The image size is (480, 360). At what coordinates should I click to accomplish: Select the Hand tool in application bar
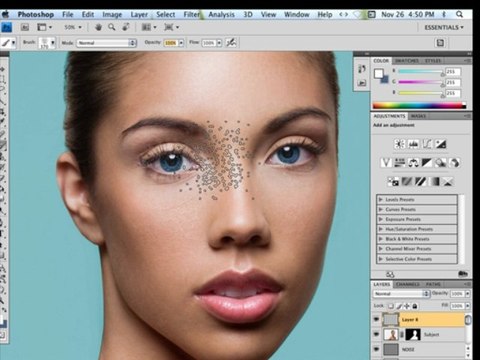(x=98, y=27)
